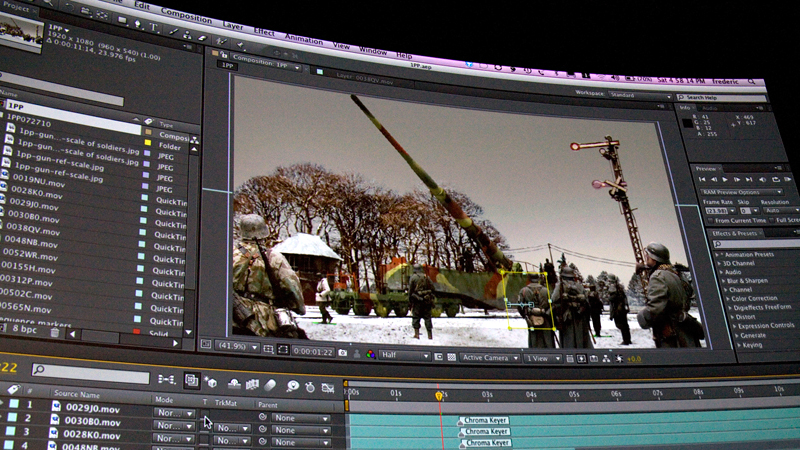Click the label color swatch for layer 1
This screenshot has width=800, height=450.
[x=14, y=404]
